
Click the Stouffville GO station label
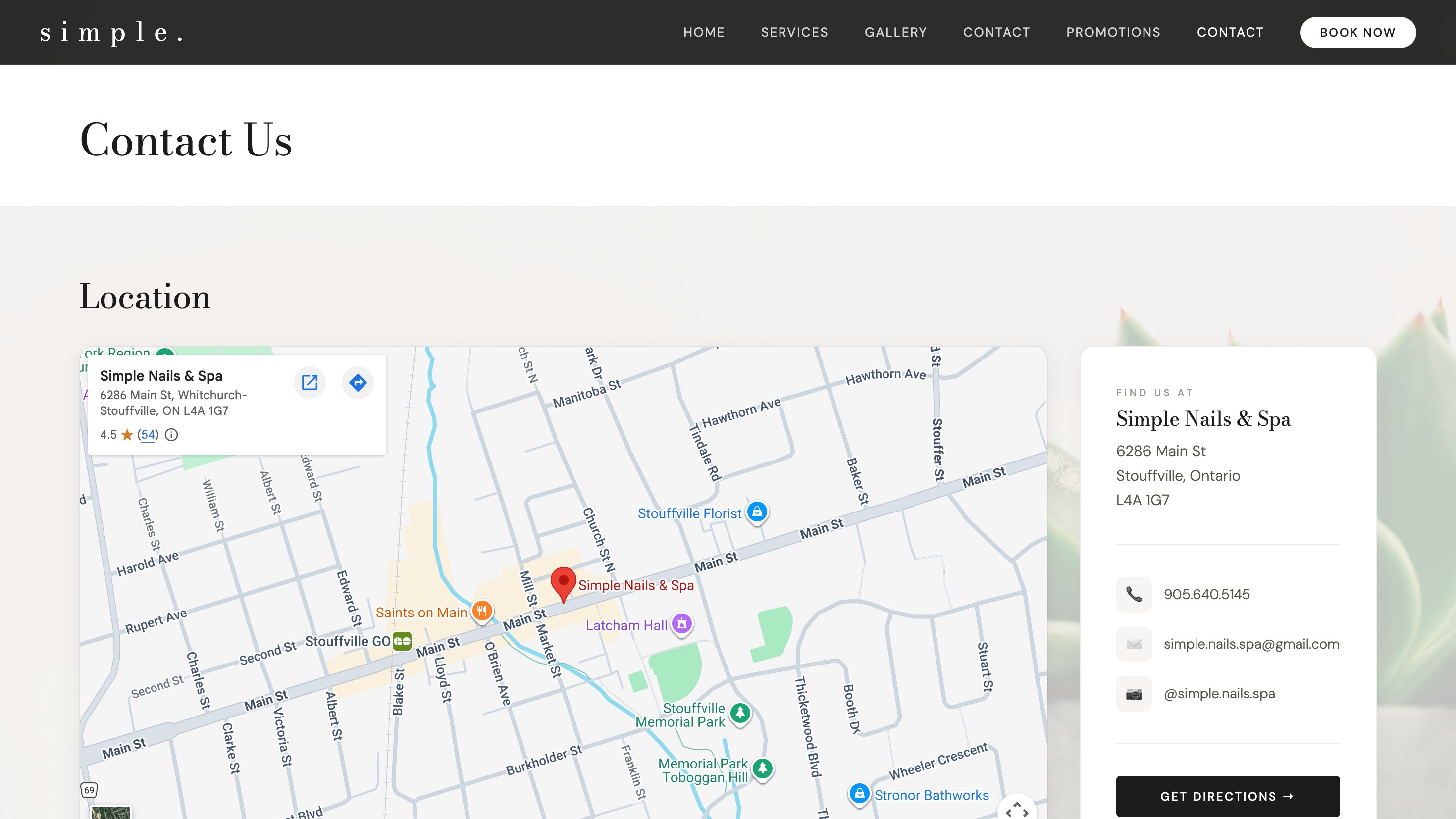click(348, 641)
